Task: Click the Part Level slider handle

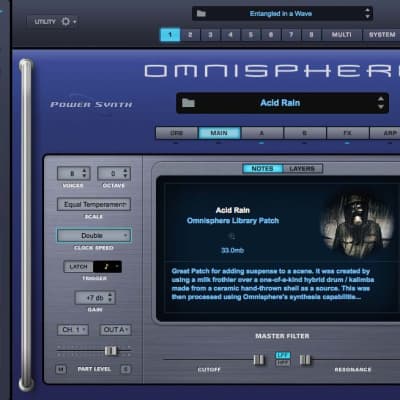Action: (x=111, y=351)
